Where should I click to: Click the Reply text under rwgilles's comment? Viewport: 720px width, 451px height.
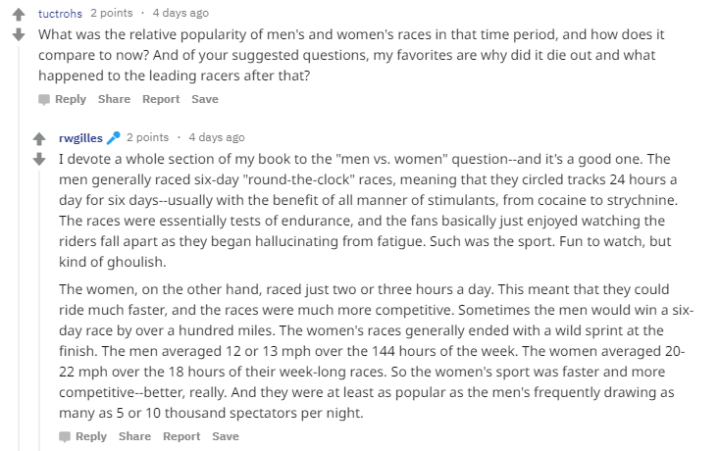pos(91,436)
